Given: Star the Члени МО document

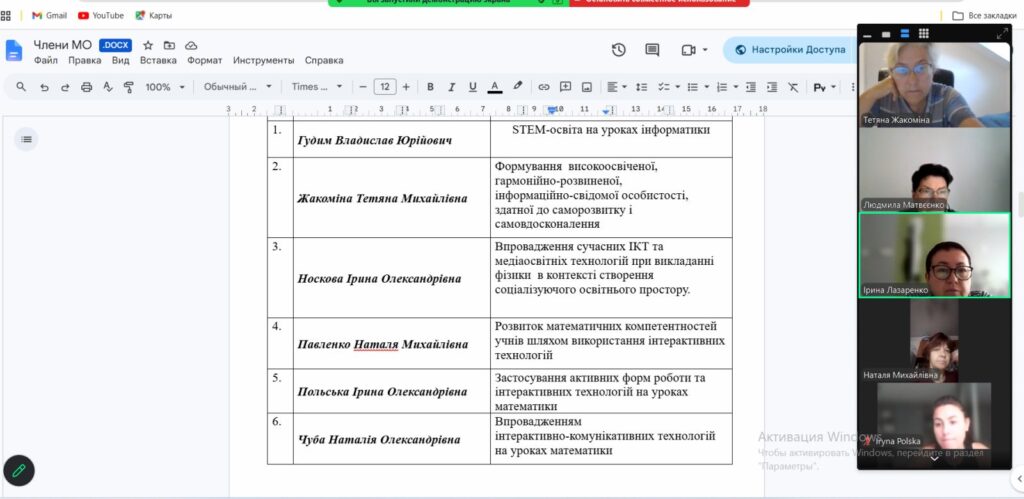Looking at the screenshot, I should [x=148, y=45].
